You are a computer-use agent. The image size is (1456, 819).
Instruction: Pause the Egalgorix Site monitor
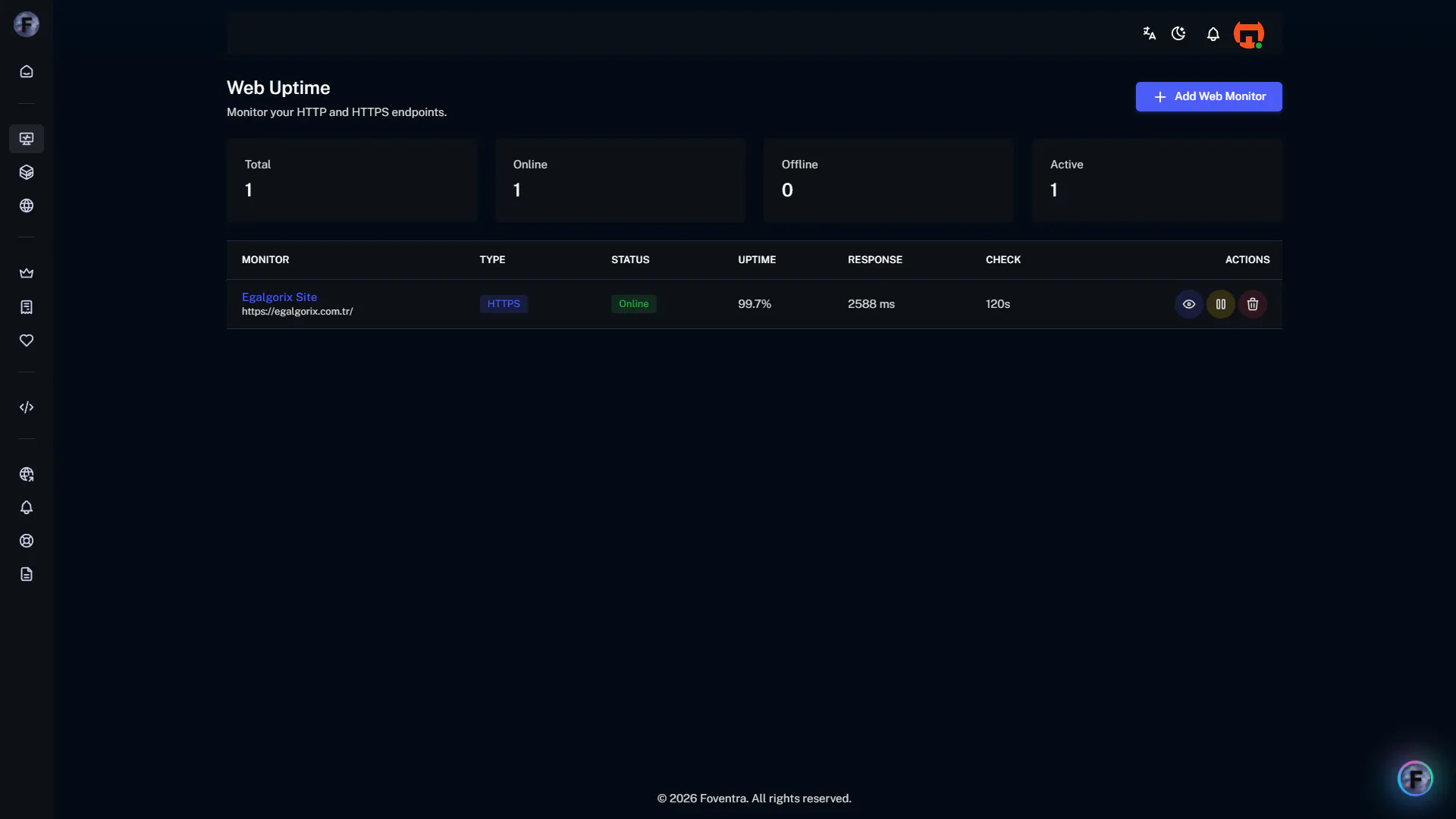[x=1221, y=304]
